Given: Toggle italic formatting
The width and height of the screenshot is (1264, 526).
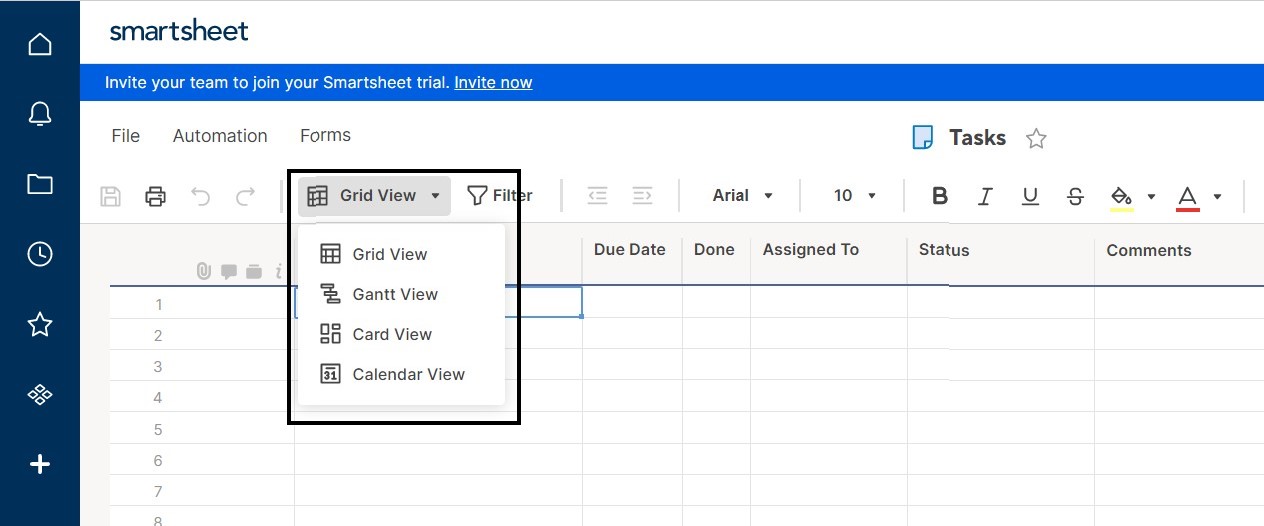Looking at the screenshot, I should pyautogui.click(x=985, y=196).
